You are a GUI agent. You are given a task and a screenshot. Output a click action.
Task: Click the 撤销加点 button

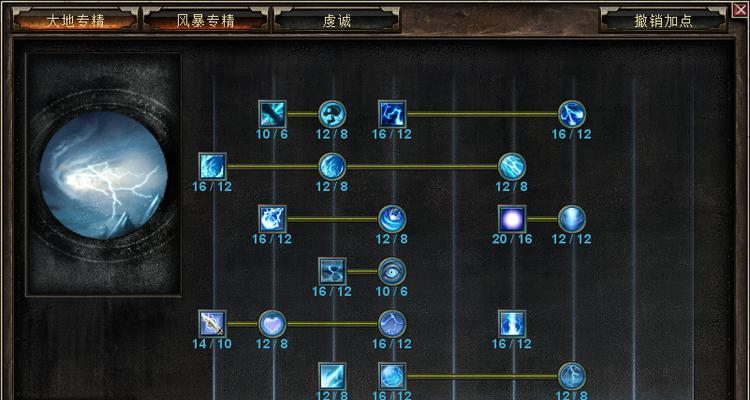[663, 20]
